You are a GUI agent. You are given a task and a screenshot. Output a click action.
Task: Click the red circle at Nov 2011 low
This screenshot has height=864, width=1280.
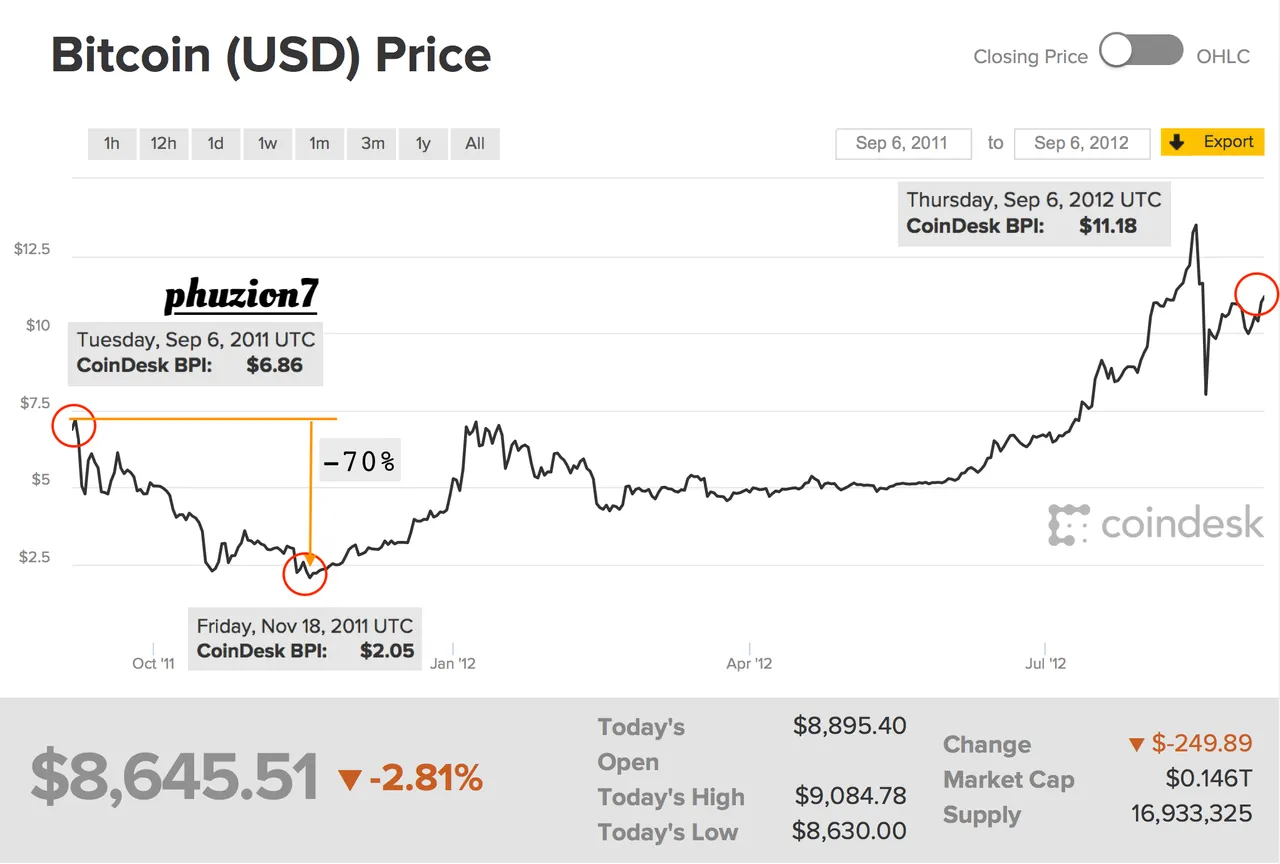click(x=305, y=573)
